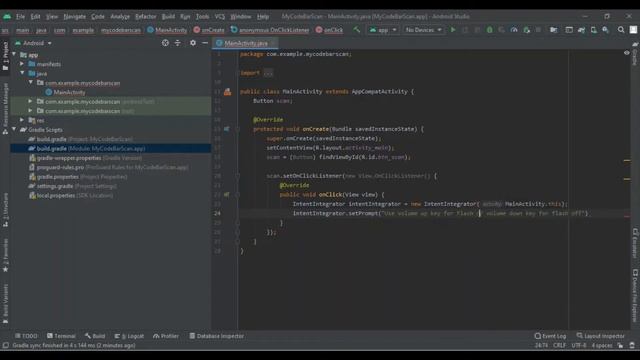Click override gutter icon beside onClick
This screenshot has height=360, width=640.
point(227,195)
